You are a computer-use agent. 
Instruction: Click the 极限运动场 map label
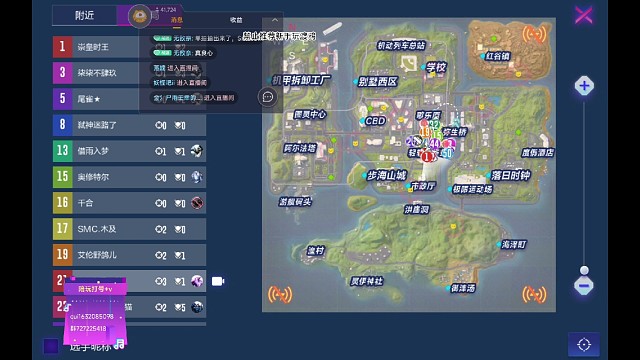(x=472, y=189)
